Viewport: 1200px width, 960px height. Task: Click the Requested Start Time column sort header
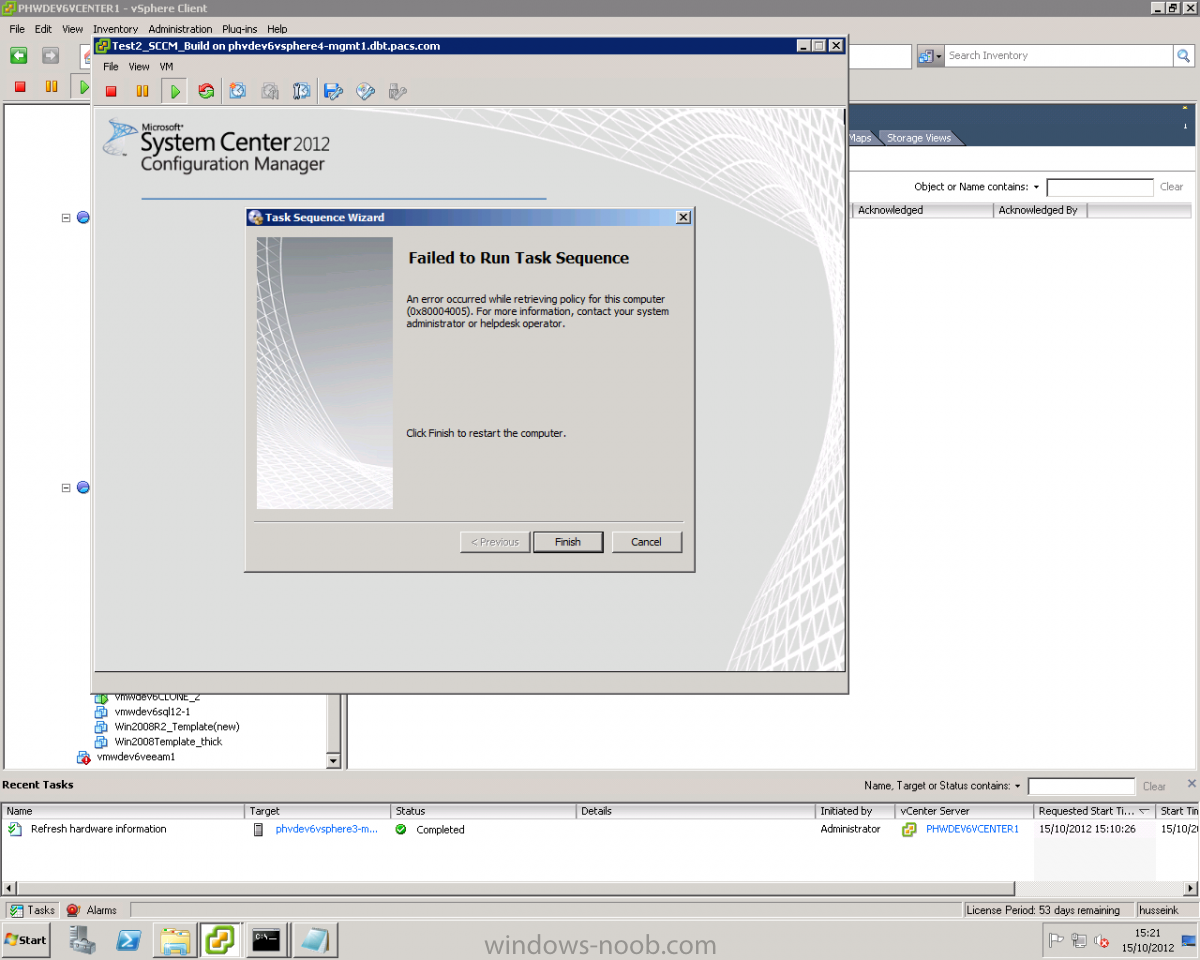[1094, 811]
